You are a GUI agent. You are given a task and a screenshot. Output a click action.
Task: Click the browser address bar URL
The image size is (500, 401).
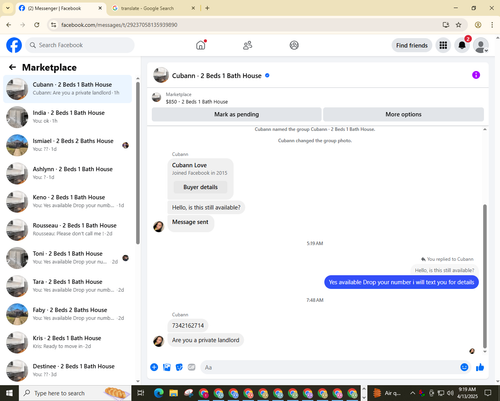tap(119, 25)
